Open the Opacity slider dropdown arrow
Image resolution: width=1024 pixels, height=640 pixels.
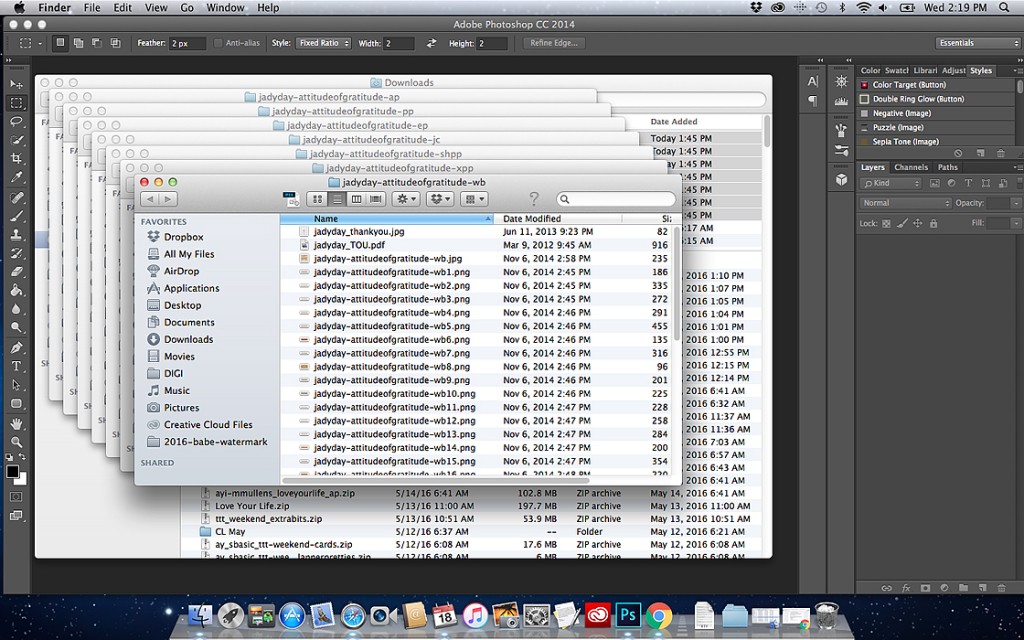(1016, 204)
